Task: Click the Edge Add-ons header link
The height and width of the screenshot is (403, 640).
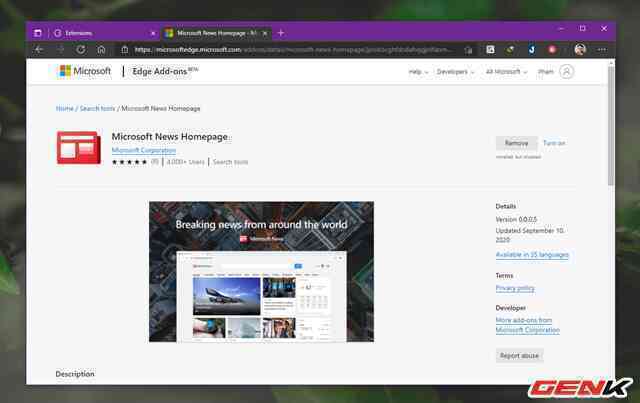Action: coord(165,71)
